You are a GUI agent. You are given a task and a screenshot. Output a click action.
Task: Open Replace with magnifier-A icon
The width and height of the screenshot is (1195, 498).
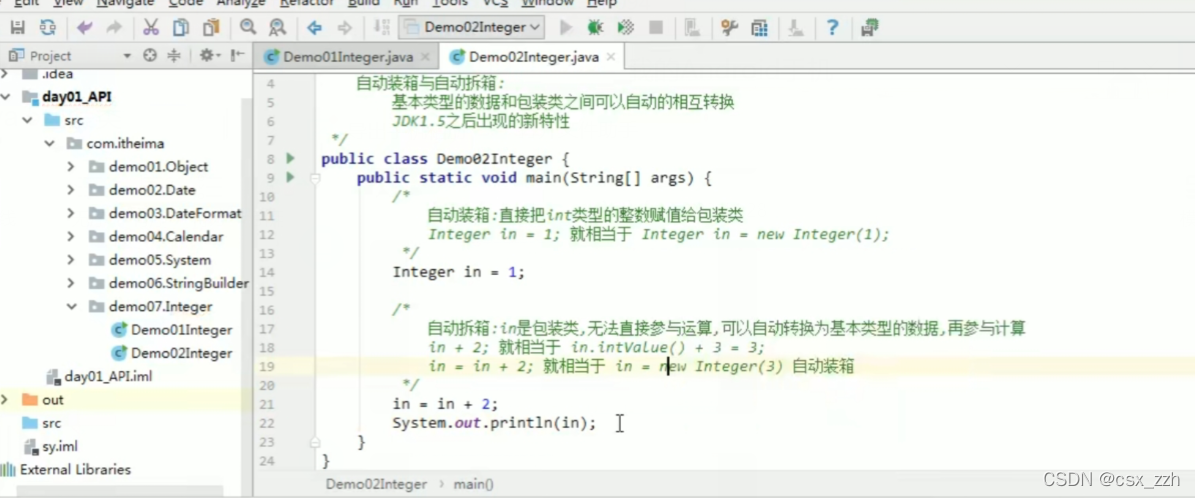tap(277, 27)
